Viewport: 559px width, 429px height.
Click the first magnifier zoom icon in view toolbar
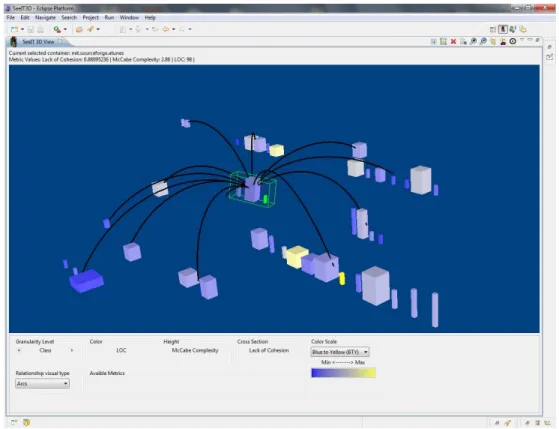coord(473,42)
